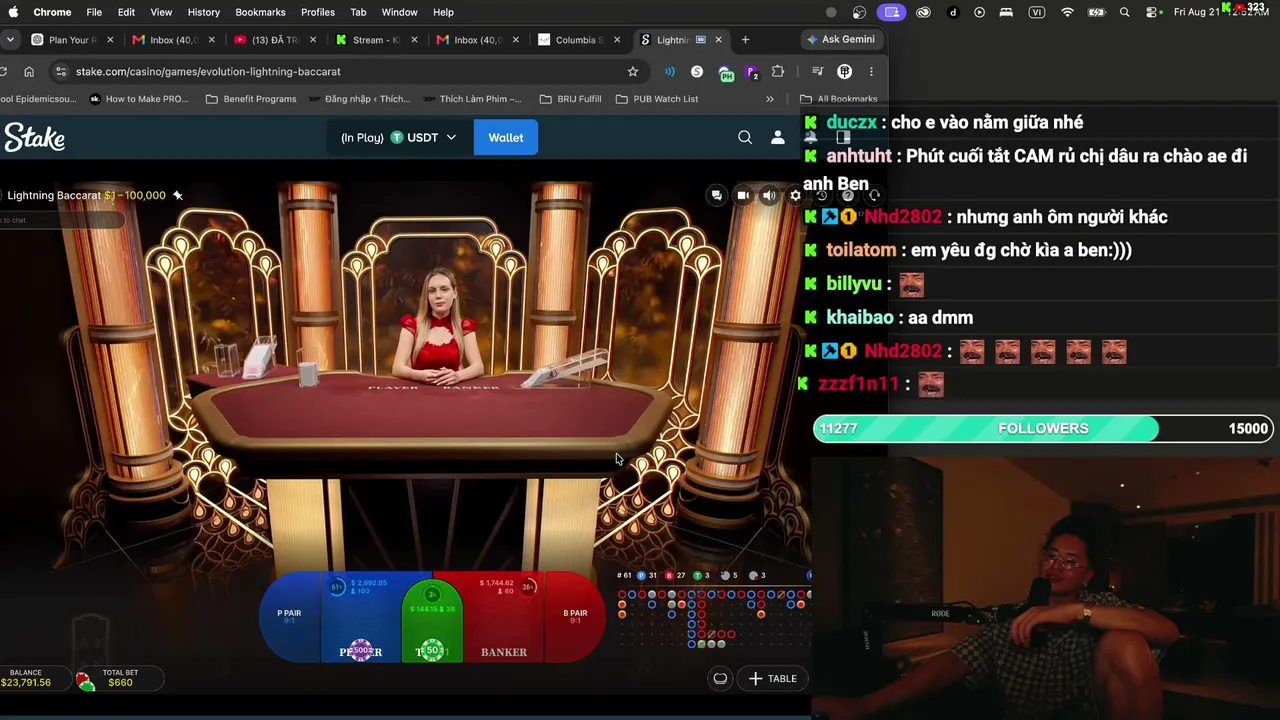Open Chrome's three-dot menu

[x=871, y=71]
